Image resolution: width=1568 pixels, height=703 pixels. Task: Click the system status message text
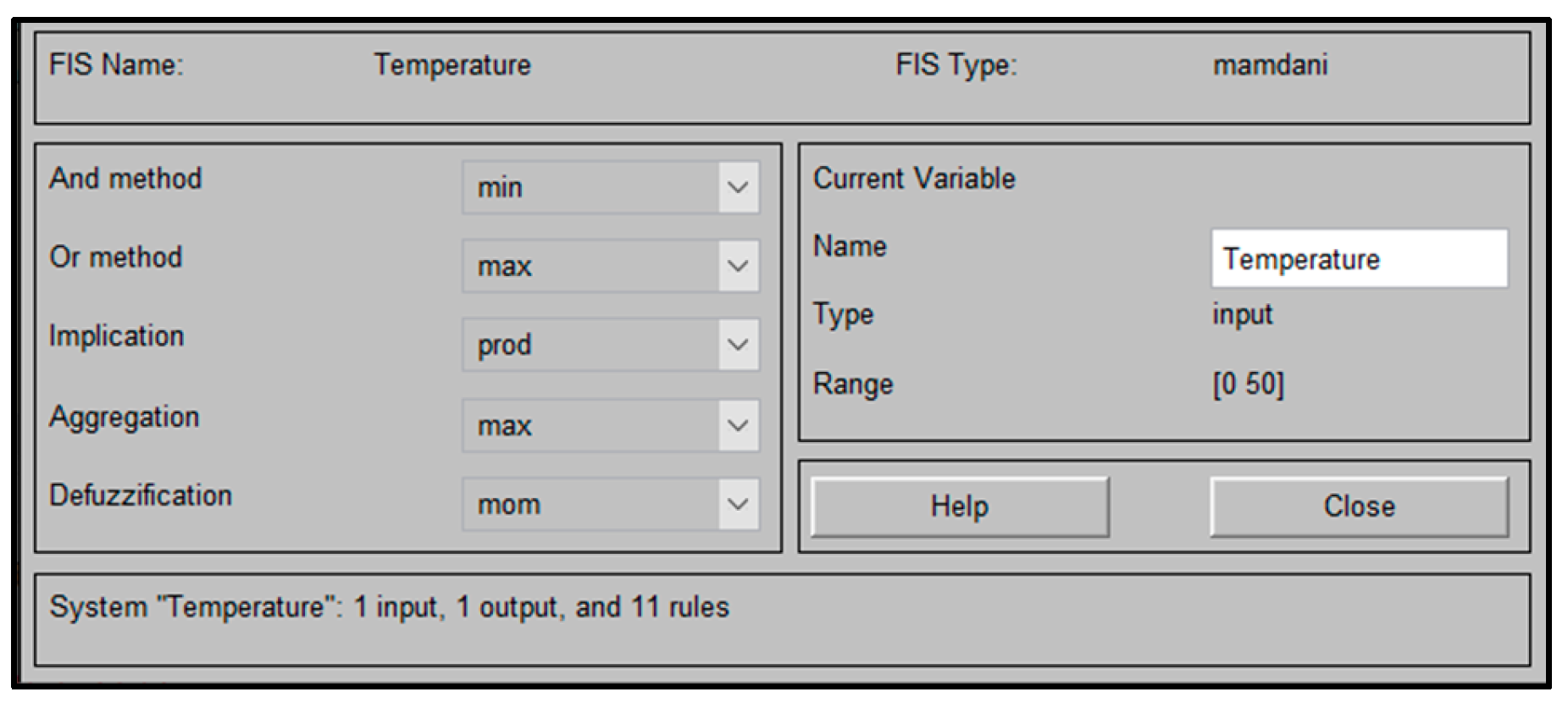(389, 607)
